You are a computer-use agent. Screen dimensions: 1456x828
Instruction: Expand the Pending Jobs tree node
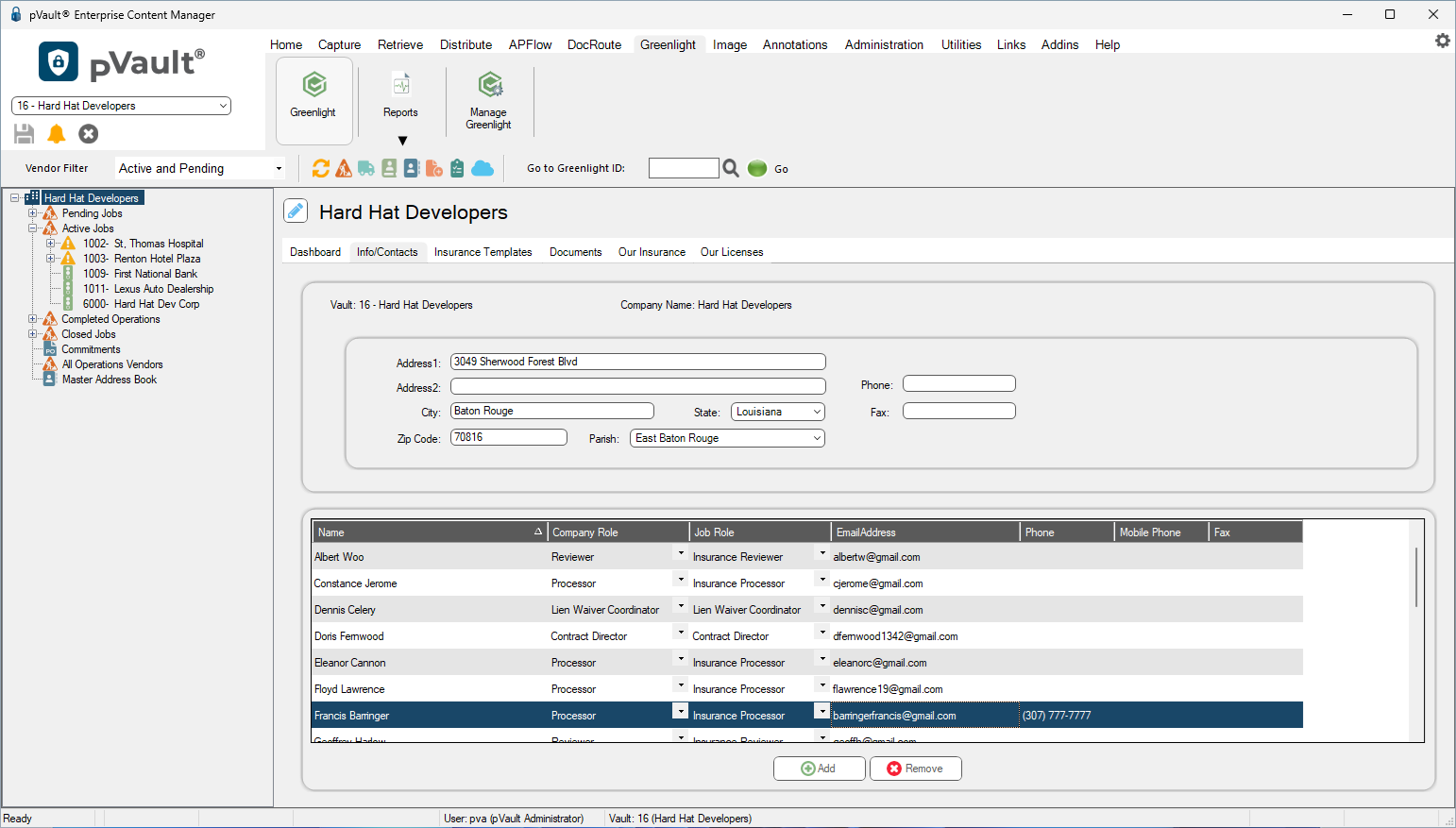tap(33, 213)
